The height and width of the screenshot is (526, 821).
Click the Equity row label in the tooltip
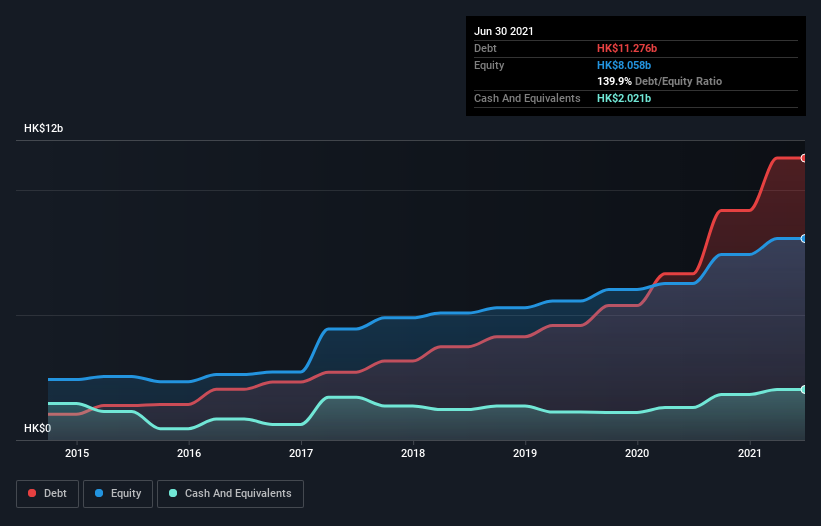489,65
